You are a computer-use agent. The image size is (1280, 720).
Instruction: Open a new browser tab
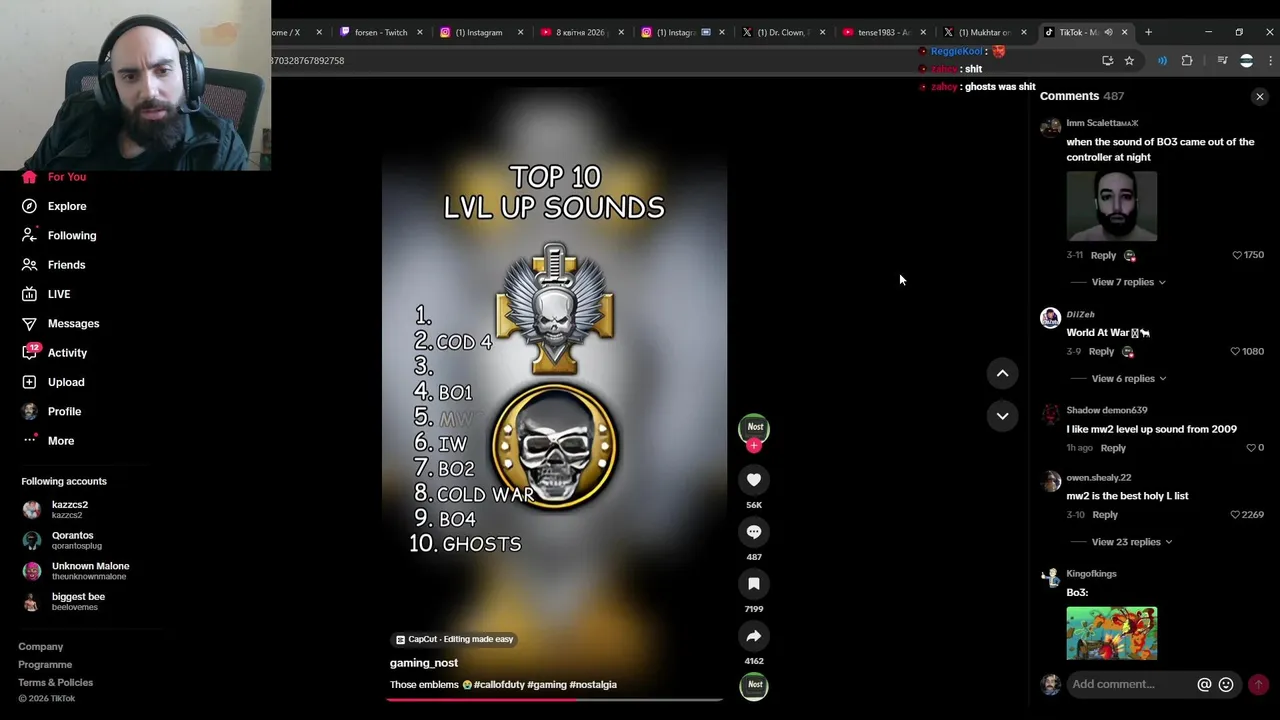click(1148, 32)
